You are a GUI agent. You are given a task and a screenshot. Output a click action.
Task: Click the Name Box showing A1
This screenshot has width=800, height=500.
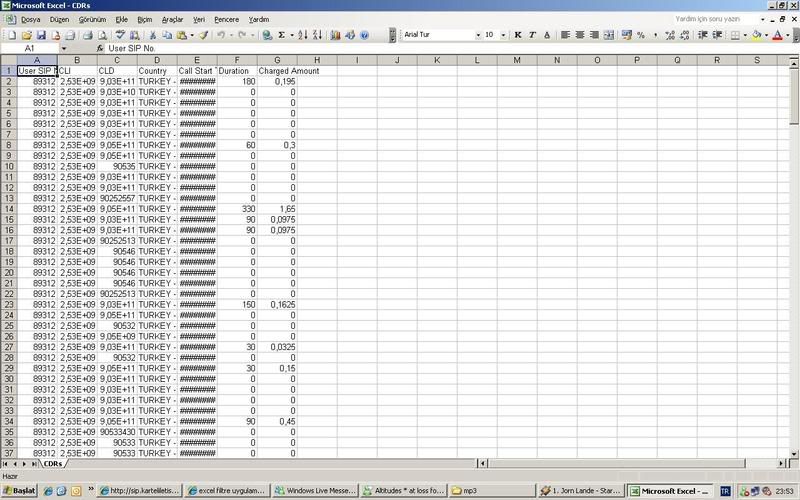pyautogui.click(x=30, y=48)
